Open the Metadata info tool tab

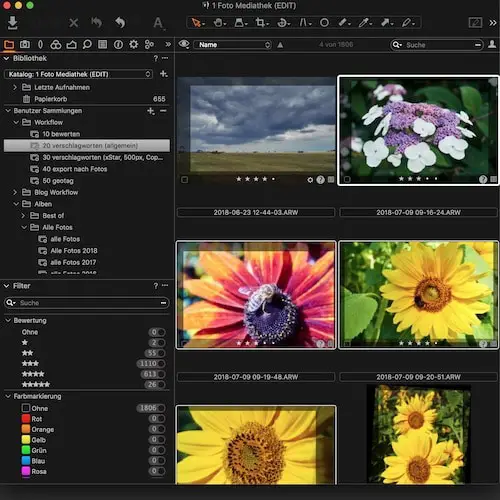pyautogui.click(x=118, y=44)
